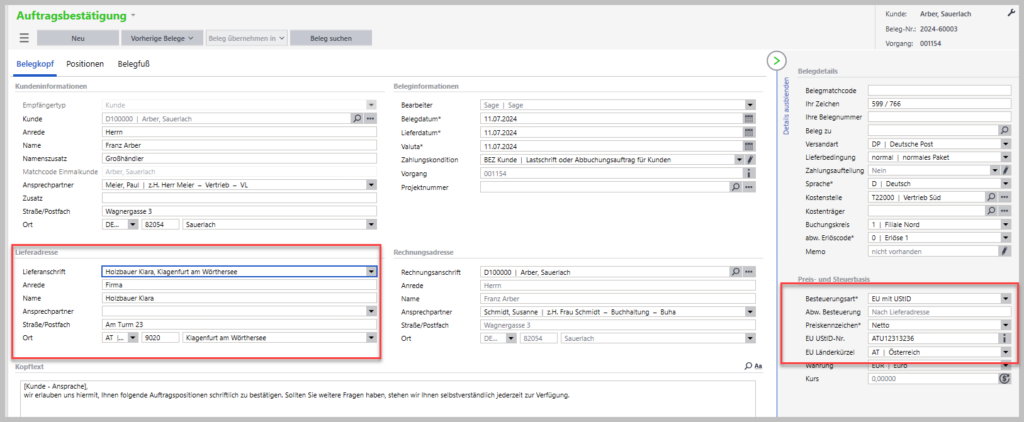Open the Besteuerungsart dropdown
1024x422 pixels.
[x=1005, y=298]
